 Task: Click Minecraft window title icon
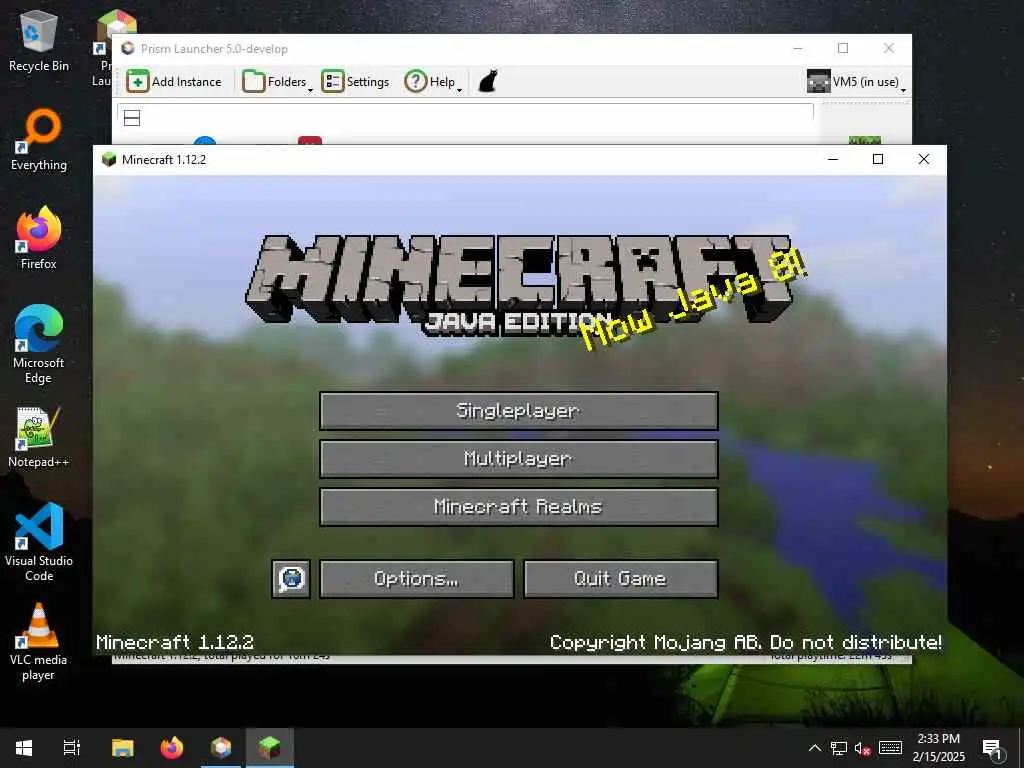pyautogui.click(x=109, y=159)
